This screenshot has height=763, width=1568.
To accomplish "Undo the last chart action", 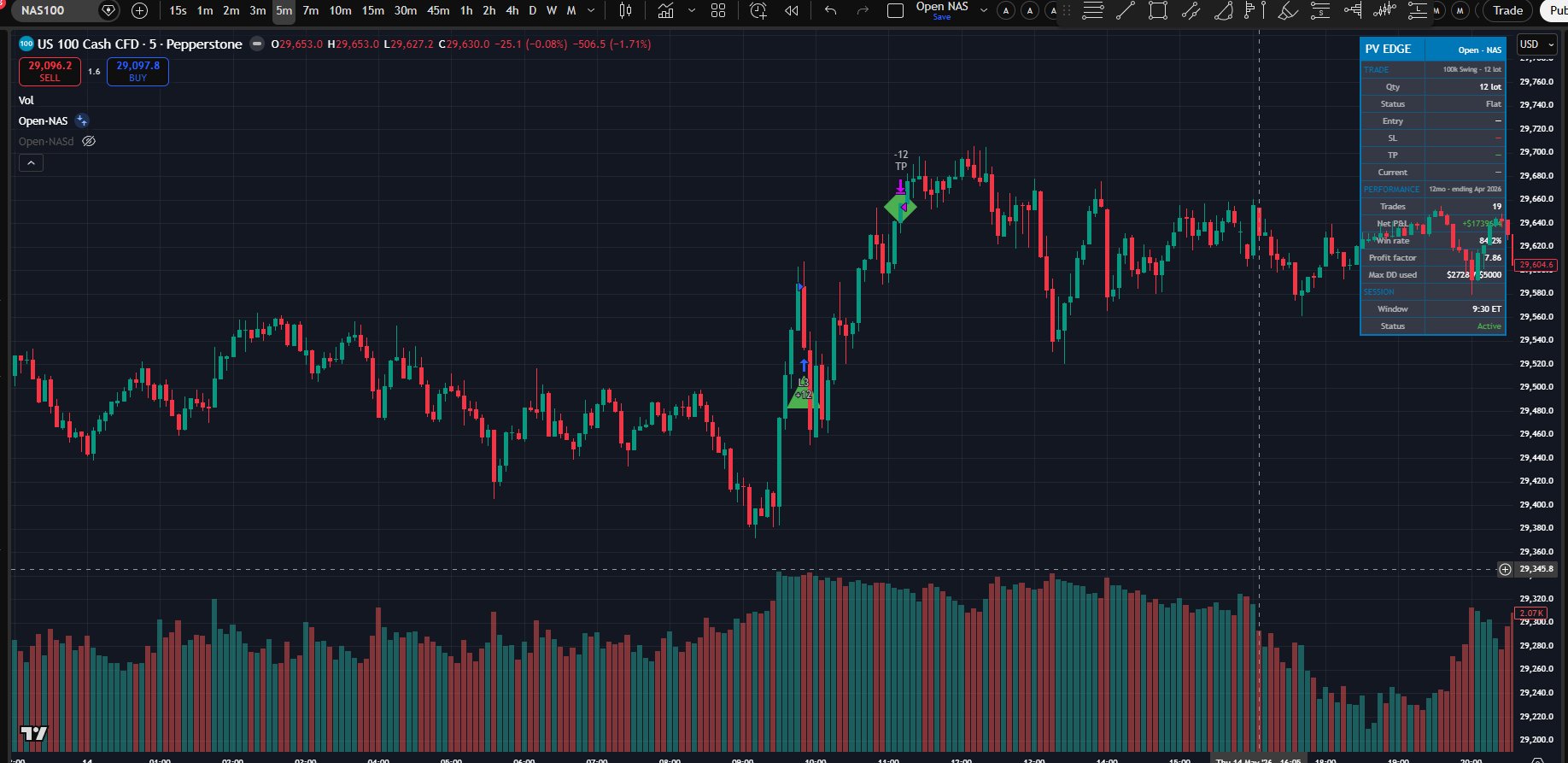I will pos(831,10).
